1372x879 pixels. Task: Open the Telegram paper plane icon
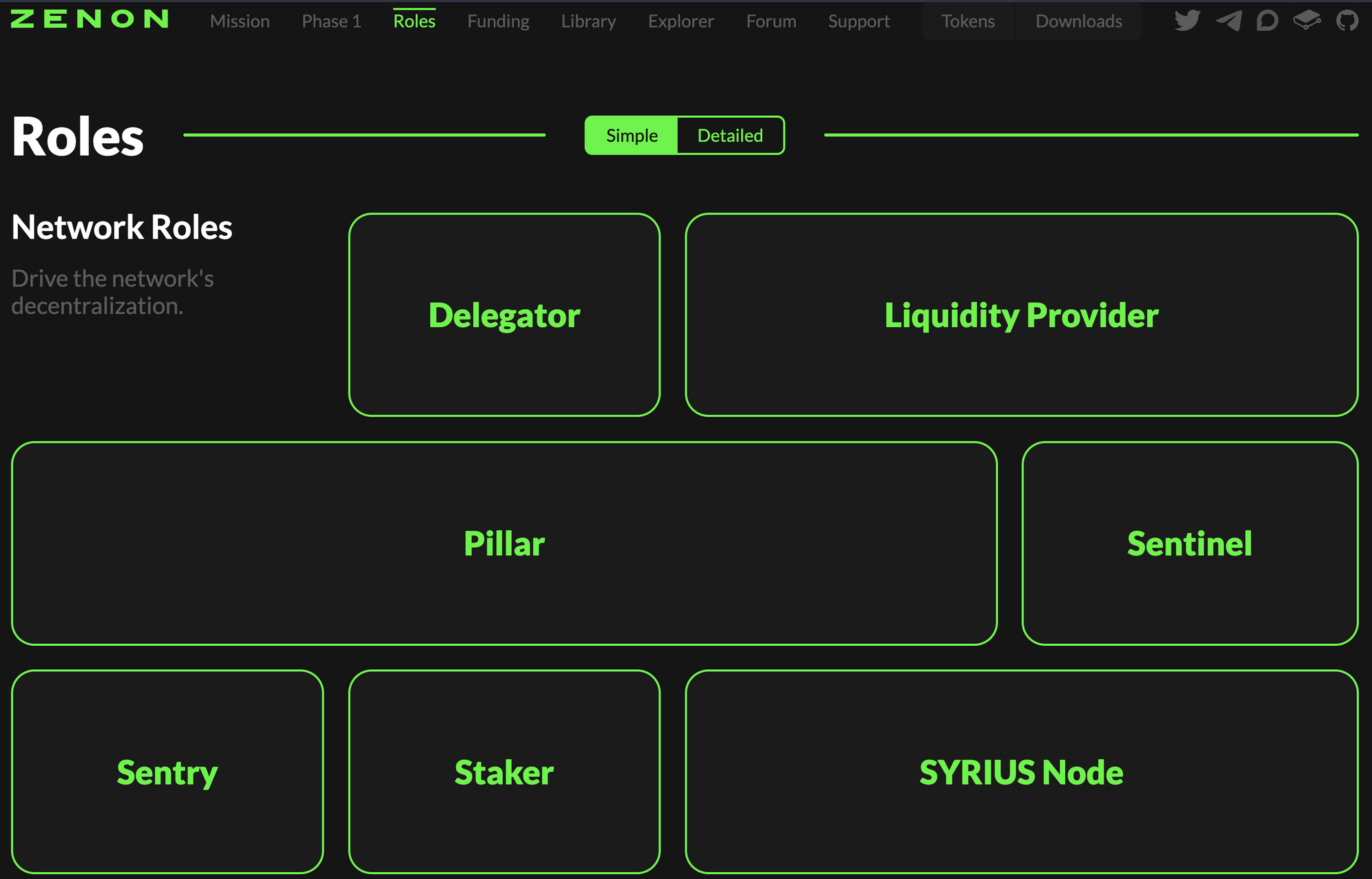1228,21
